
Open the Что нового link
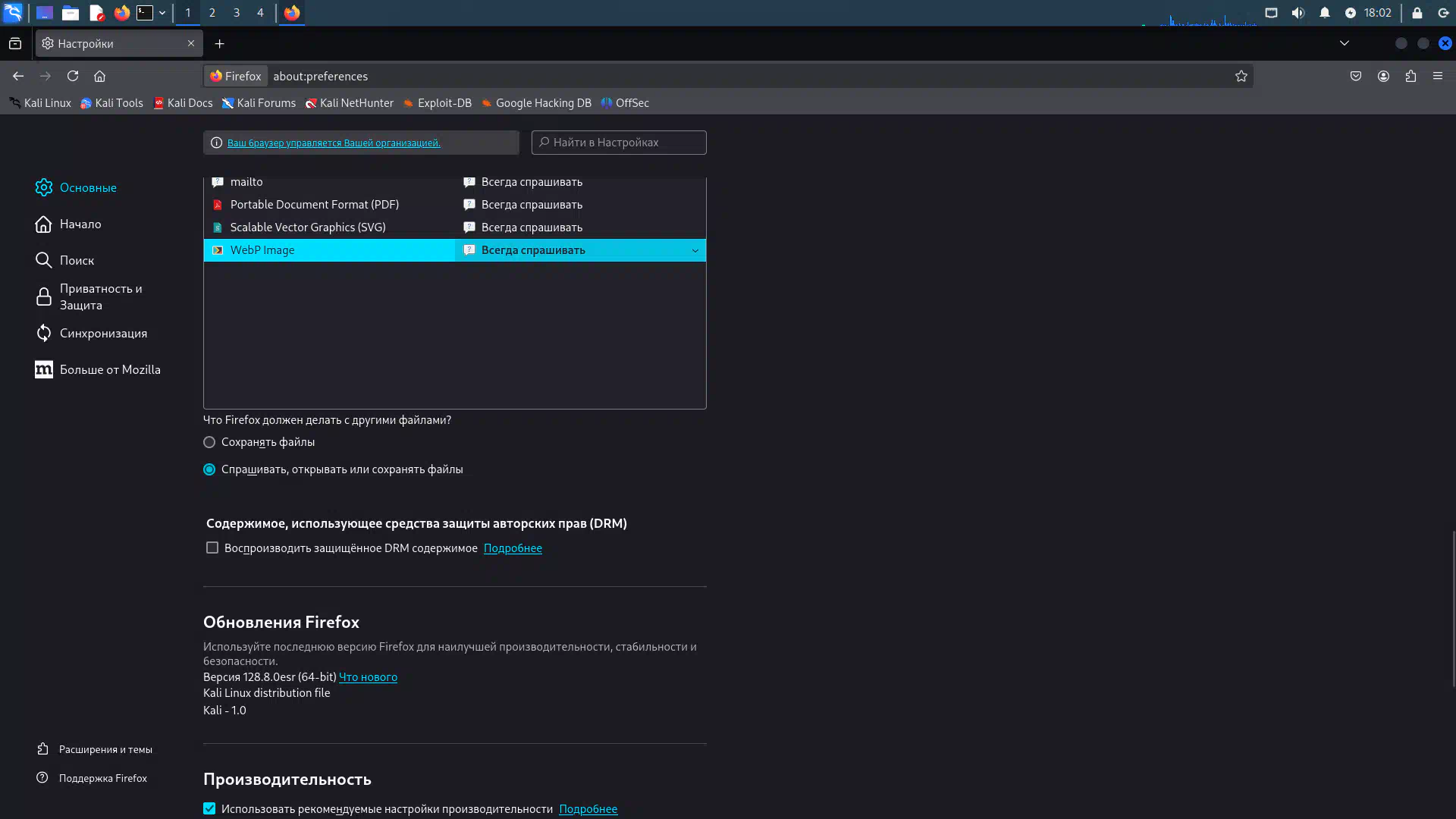pyautogui.click(x=368, y=677)
